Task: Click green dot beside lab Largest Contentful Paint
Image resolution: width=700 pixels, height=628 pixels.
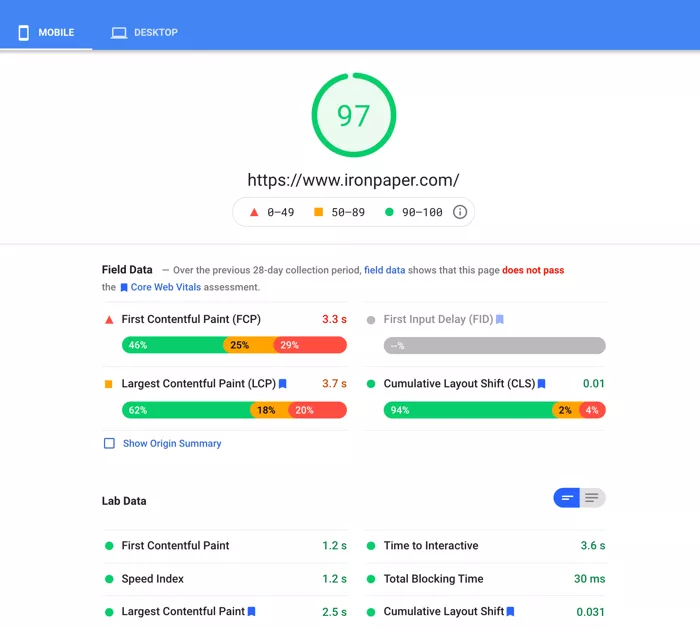Action: [109, 612]
